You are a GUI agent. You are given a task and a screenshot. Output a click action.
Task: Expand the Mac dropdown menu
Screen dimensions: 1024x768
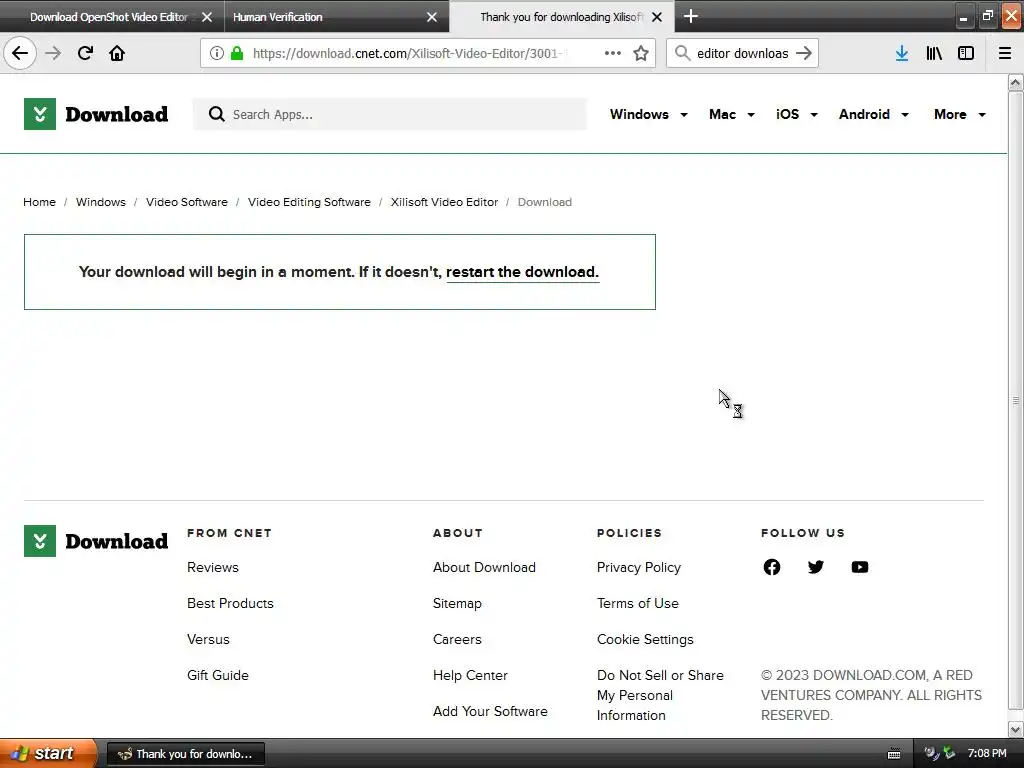pos(731,114)
